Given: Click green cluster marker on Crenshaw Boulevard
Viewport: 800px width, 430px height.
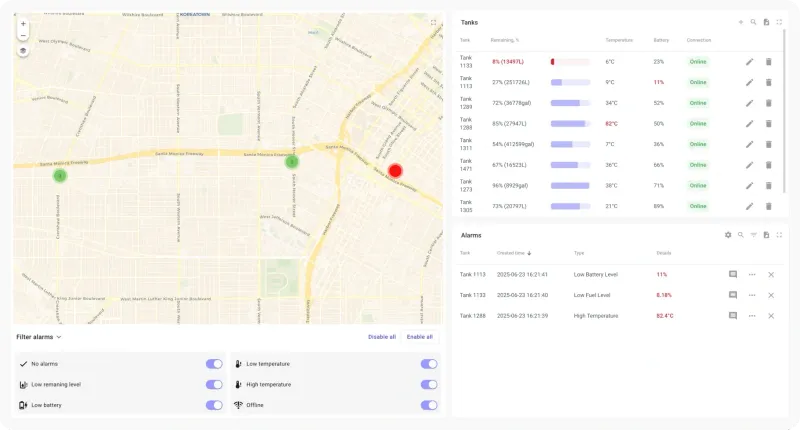Looking at the screenshot, I should coord(60,176).
